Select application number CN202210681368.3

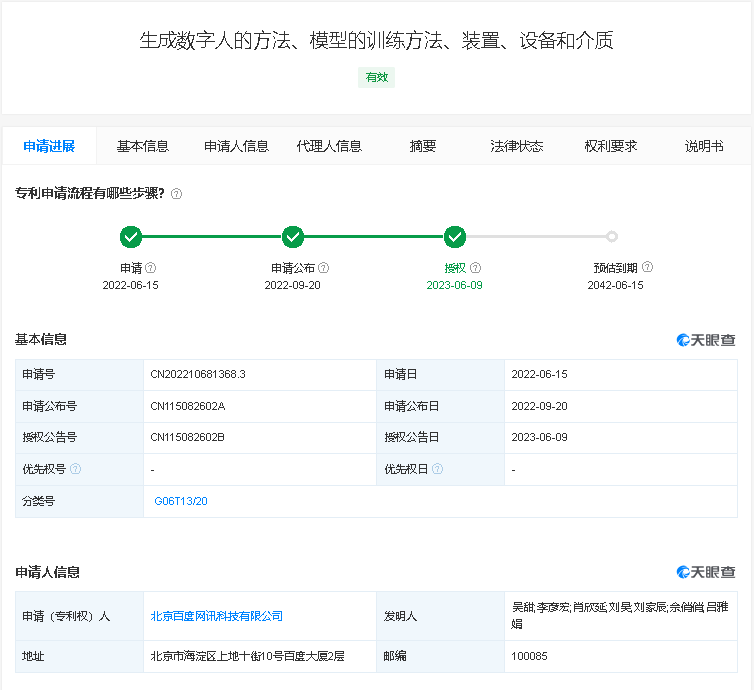(x=198, y=374)
